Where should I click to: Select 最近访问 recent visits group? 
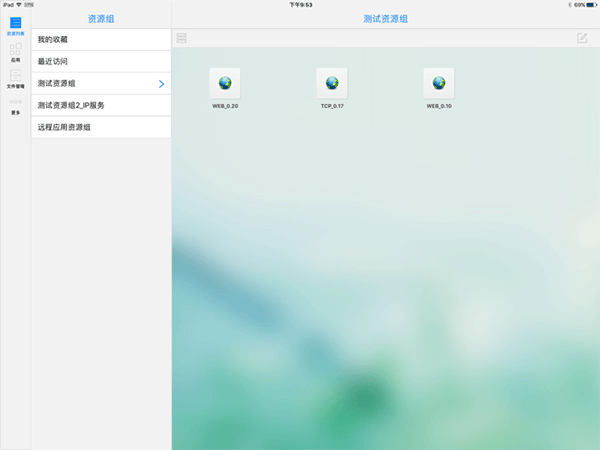coord(101,61)
